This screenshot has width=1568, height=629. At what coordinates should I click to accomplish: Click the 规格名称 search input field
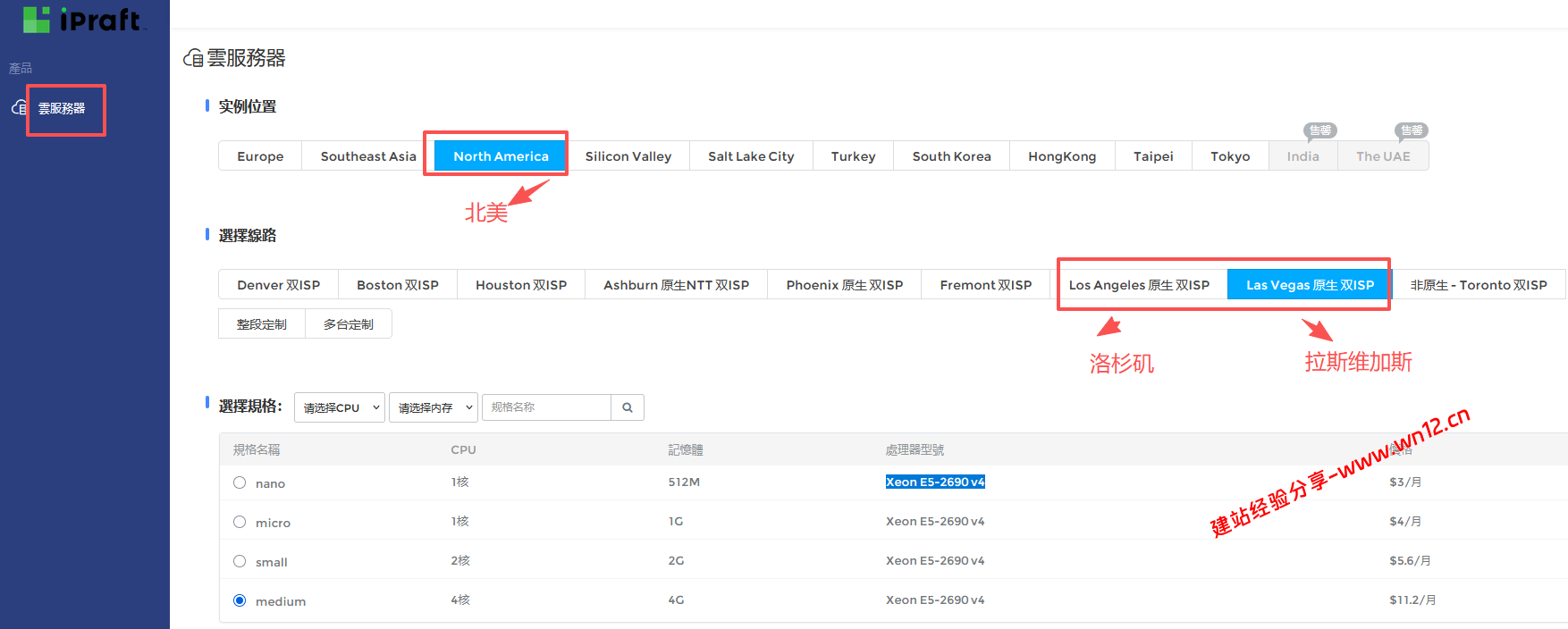[546, 407]
